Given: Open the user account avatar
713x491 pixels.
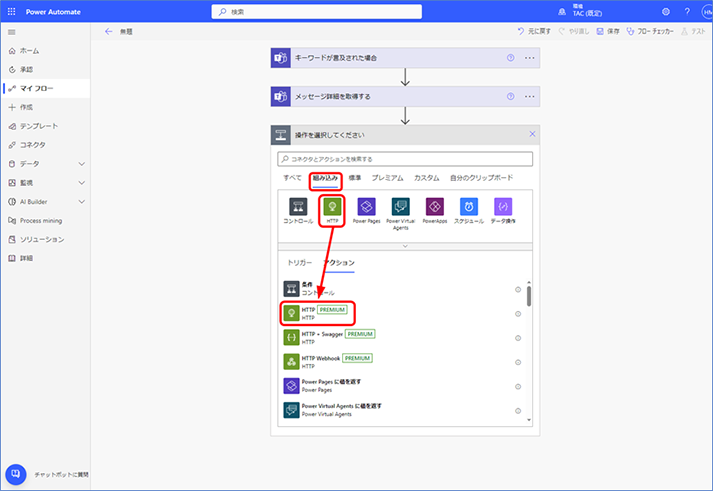Looking at the screenshot, I should coord(707,12).
